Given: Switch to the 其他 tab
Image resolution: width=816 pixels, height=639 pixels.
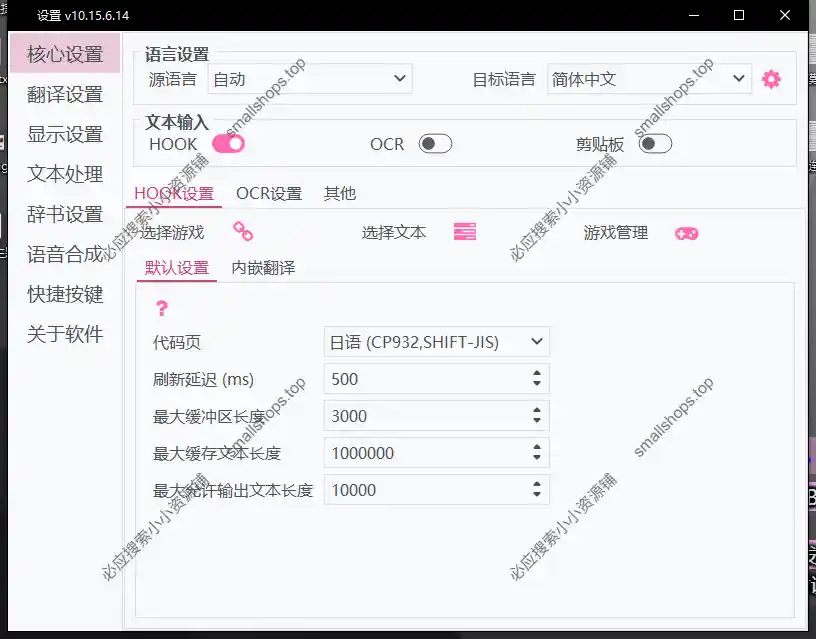Looking at the screenshot, I should tap(339, 193).
